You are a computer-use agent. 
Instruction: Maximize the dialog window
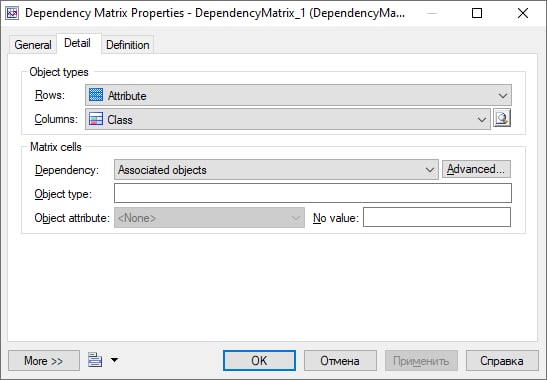click(477, 13)
